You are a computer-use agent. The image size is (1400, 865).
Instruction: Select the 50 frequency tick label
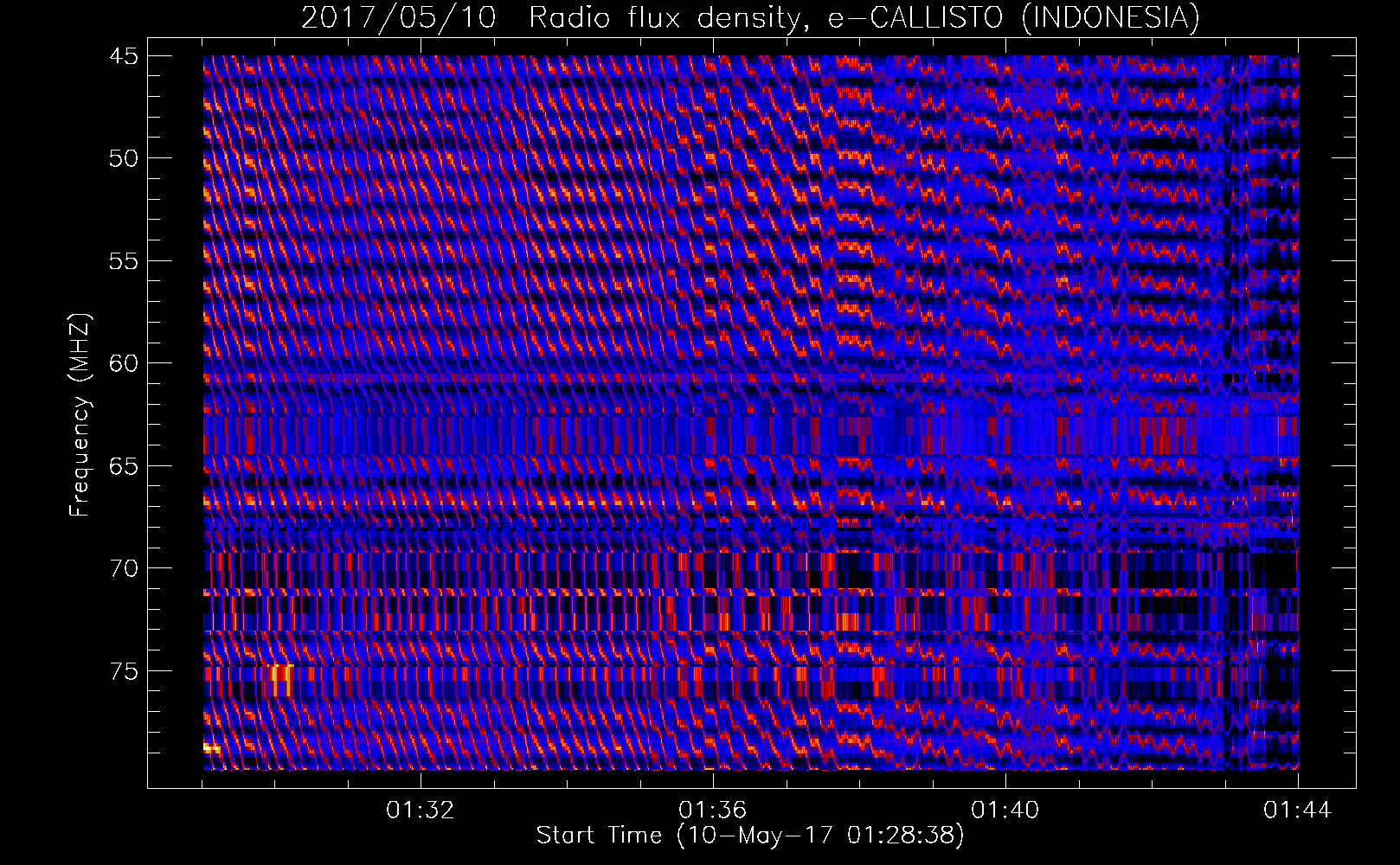[124, 158]
